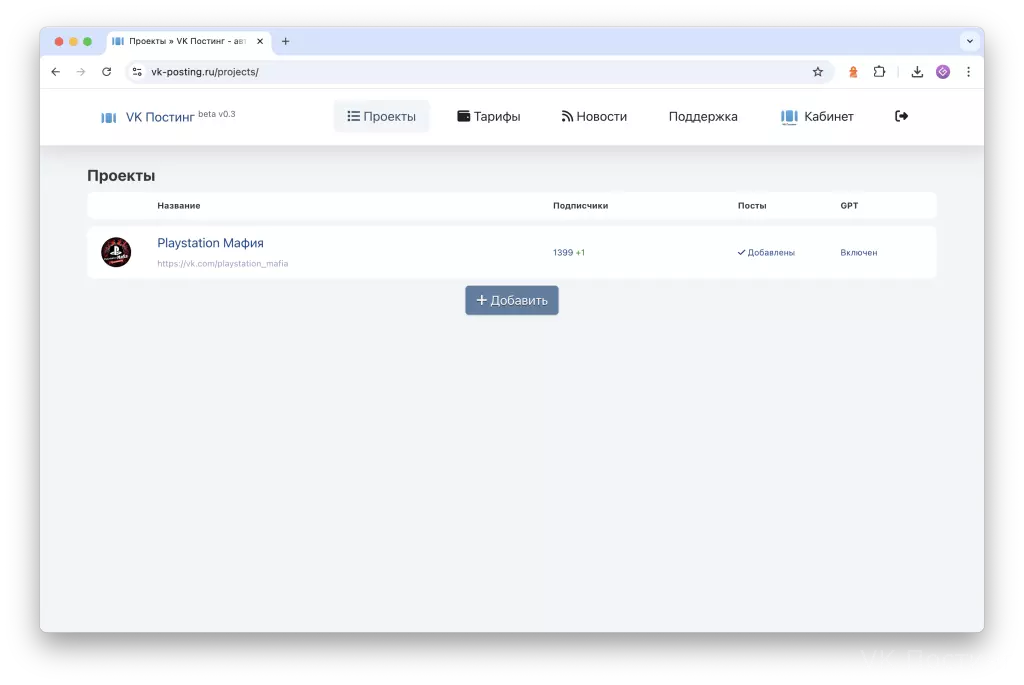Bookmark this page with the star icon

pyautogui.click(x=818, y=72)
